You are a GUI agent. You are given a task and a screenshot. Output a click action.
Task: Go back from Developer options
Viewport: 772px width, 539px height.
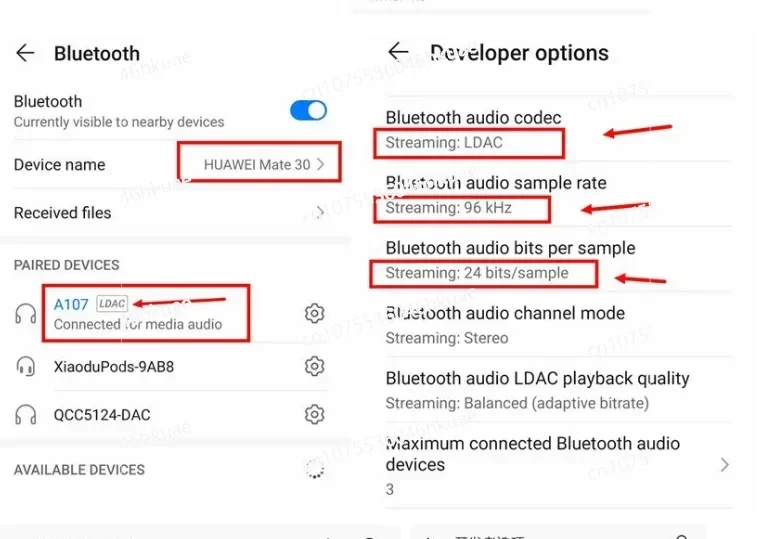point(398,51)
